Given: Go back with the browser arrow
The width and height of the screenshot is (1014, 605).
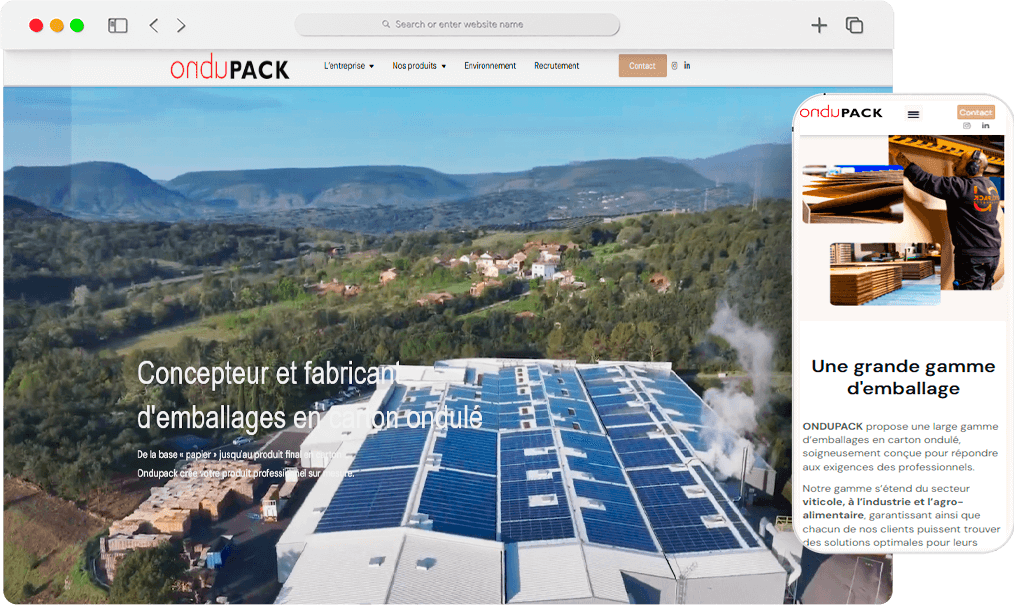Looking at the screenshot, I should point(153,25).
